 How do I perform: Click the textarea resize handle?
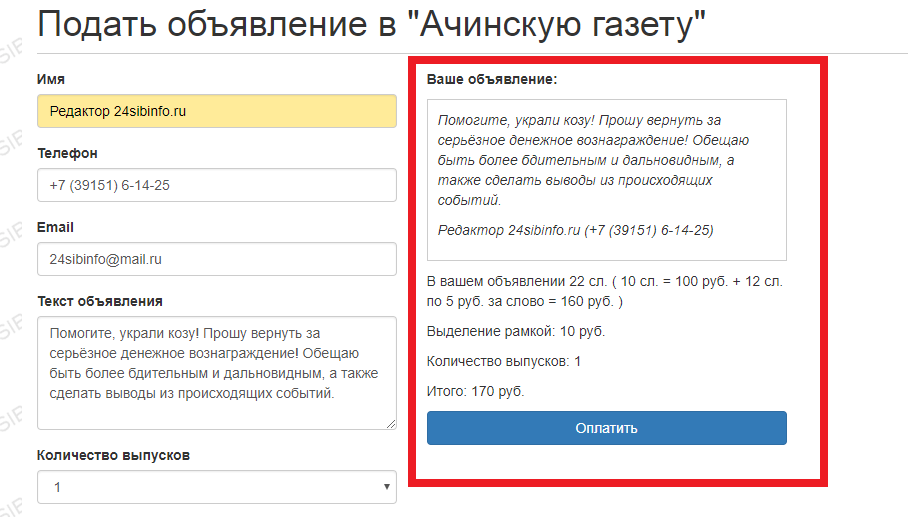coord(391,424)
